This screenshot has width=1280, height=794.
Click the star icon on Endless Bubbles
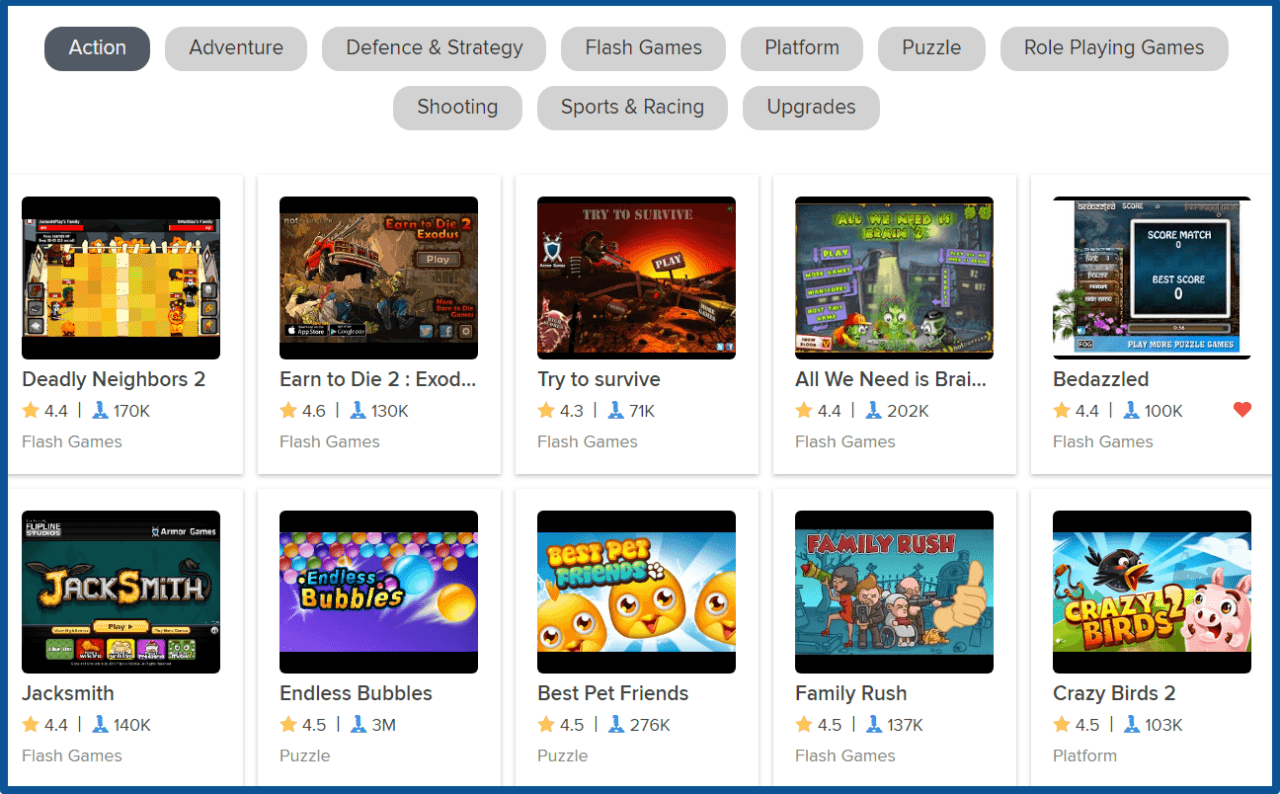tap(289, 724)
